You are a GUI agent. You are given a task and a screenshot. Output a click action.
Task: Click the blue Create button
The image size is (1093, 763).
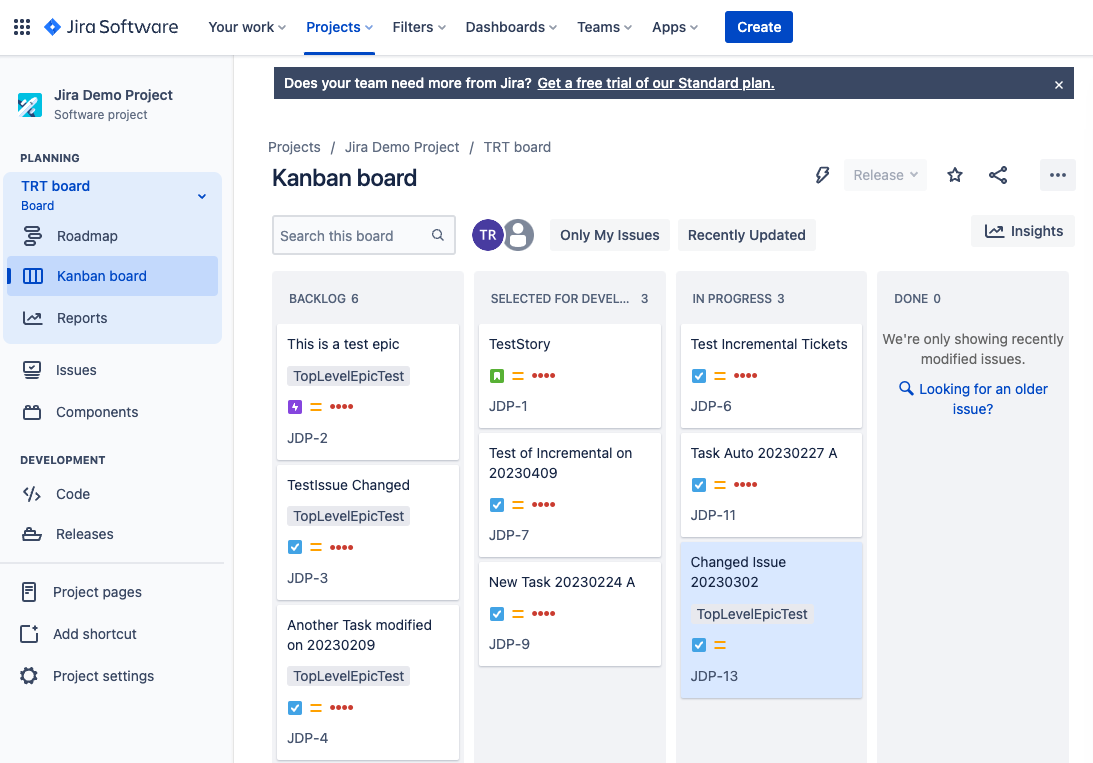click(758, 27)
